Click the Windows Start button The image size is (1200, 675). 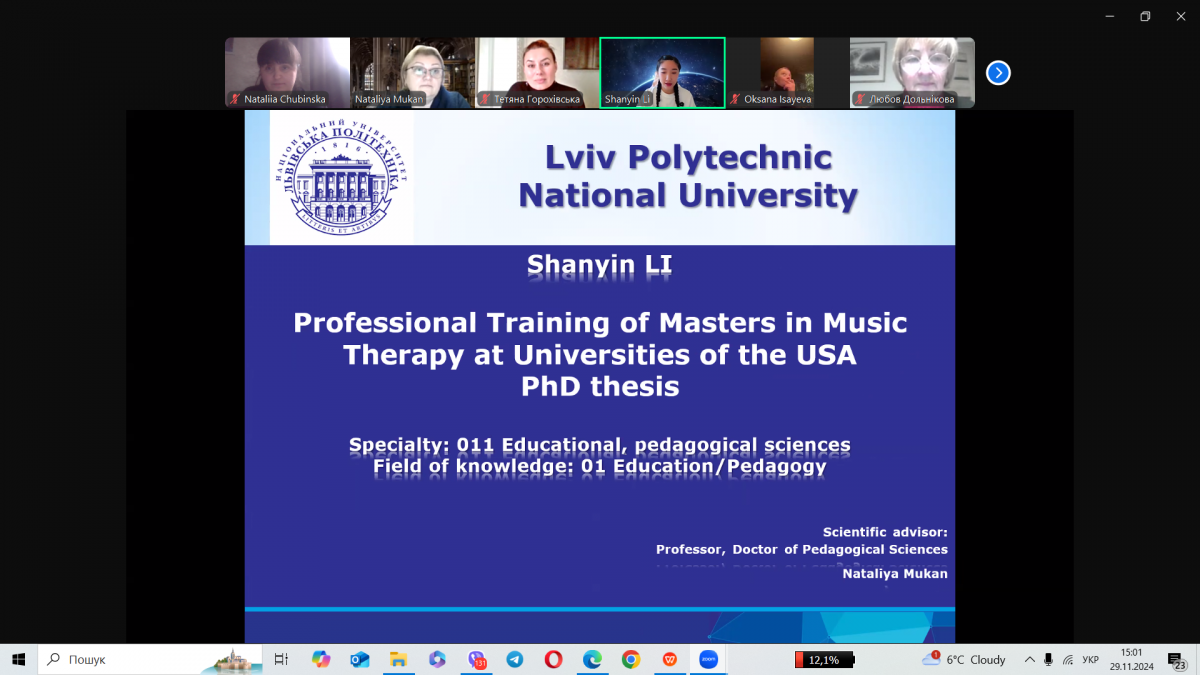click(x=18, y=660)
